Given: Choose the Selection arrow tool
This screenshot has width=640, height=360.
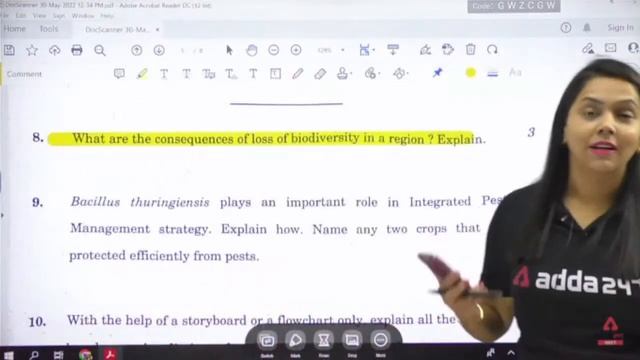Looking at the screenshot, I should click(229, 50).
